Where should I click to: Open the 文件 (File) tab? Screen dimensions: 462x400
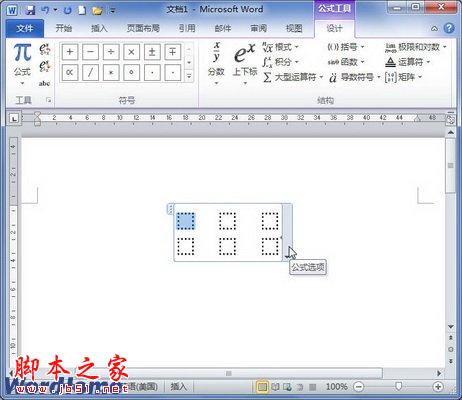[x=25, y=29]
